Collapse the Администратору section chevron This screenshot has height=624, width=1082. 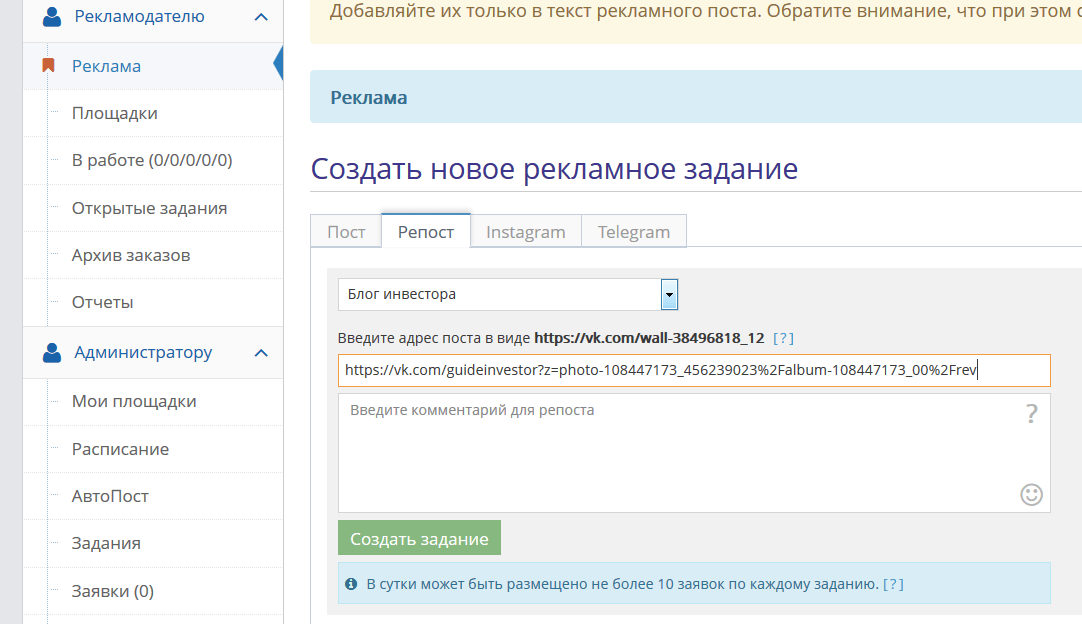(261, 353)
